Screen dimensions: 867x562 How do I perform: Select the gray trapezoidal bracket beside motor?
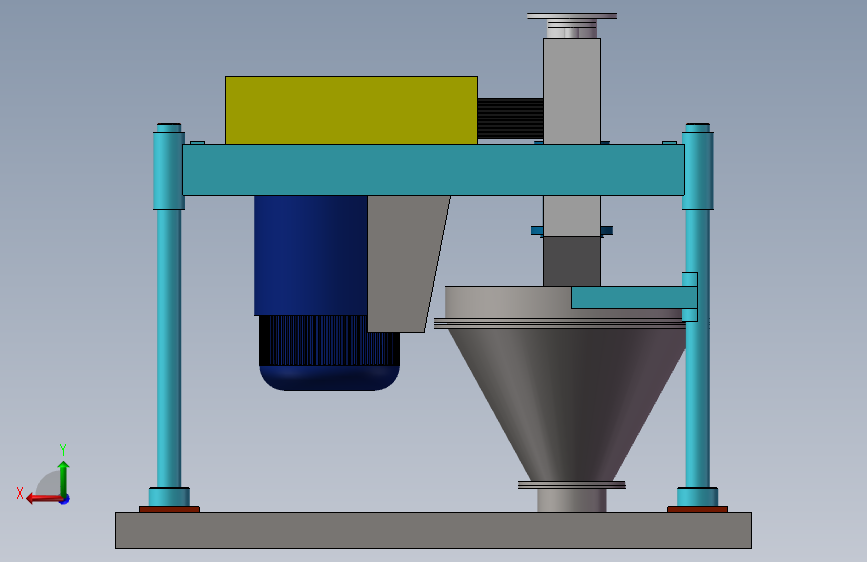pyautogui.click(x=406, y=263)
